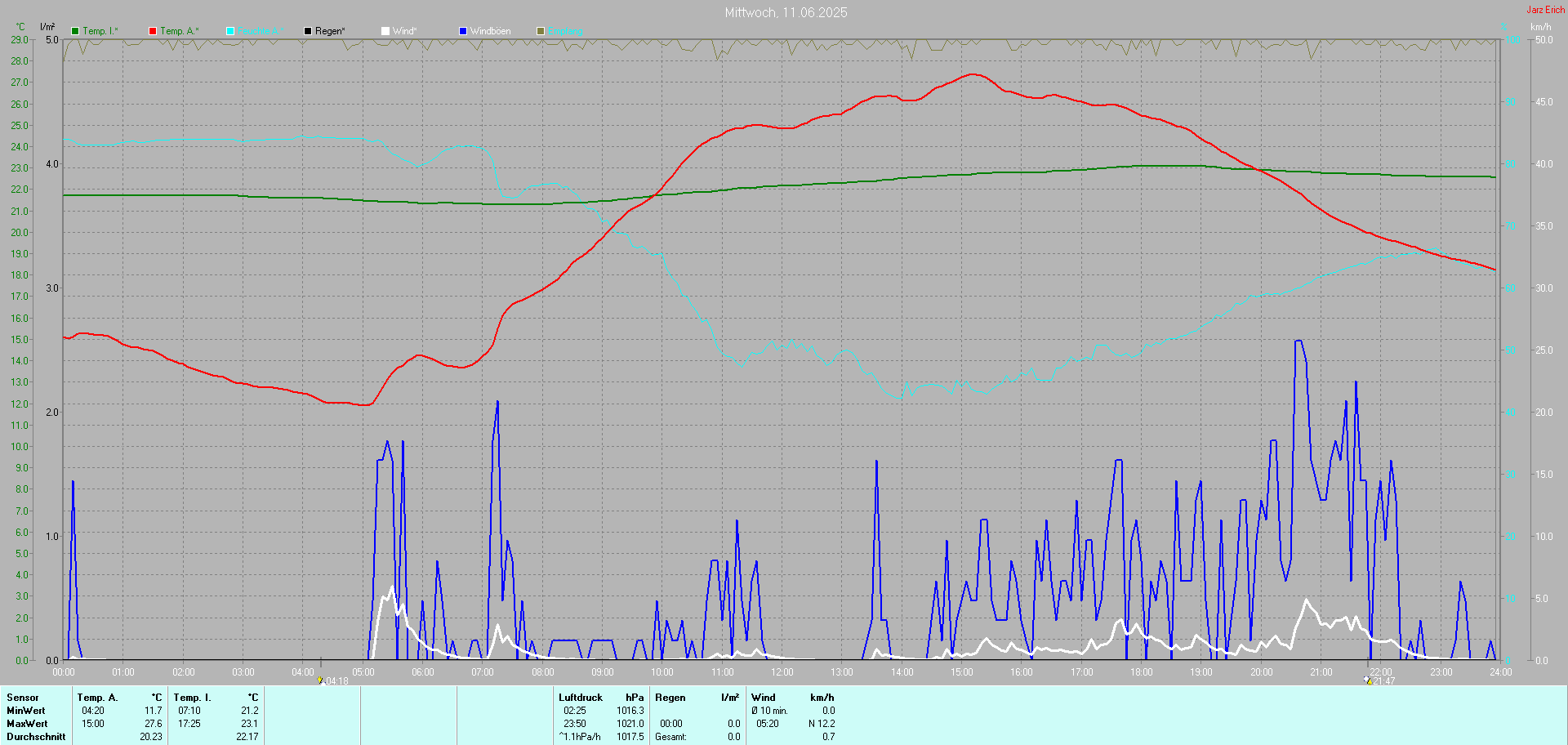Image resolution: width=1568 pixels, height=745 pixels.
Task: Click the Jarz Erich name in red
Action: click(1546, 10)
